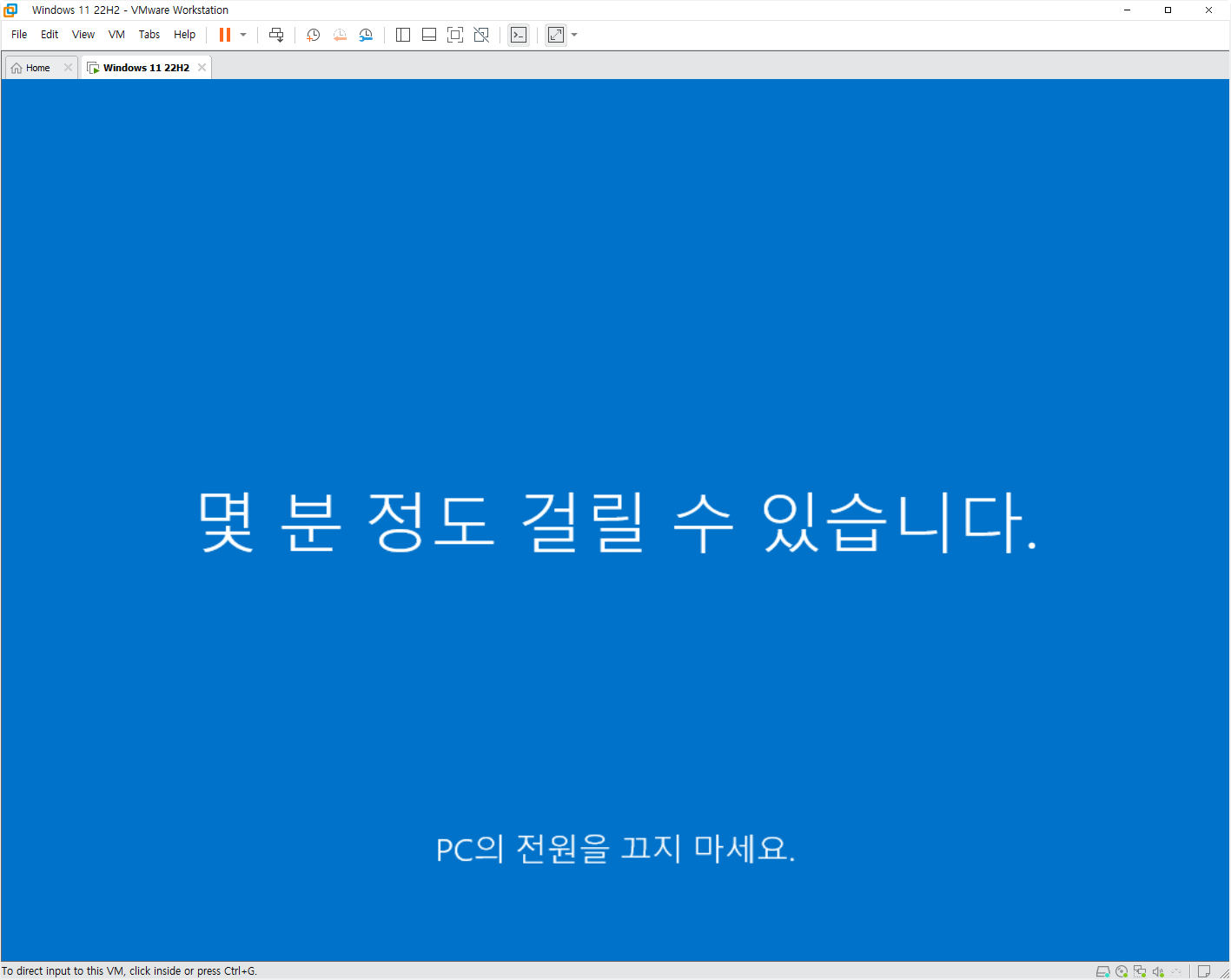Open the Tabs menu

coord(149,35)
